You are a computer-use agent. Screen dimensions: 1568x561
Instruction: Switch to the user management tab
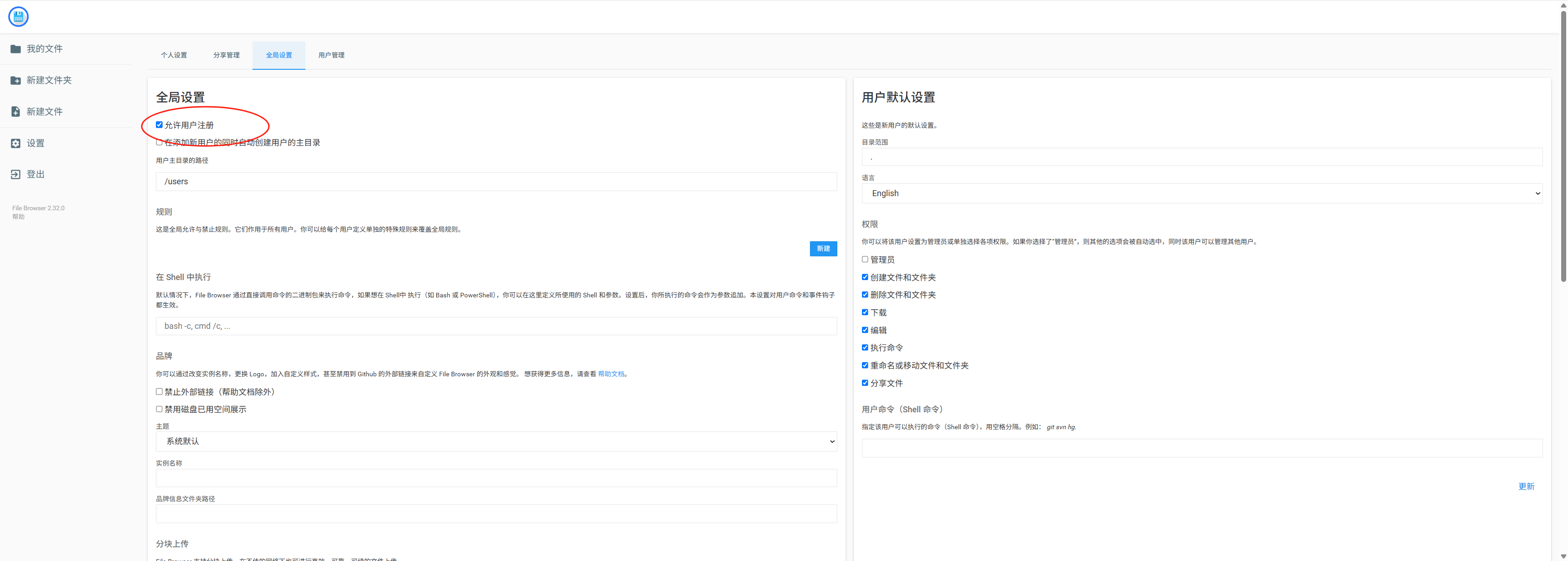tap(331, 56)
